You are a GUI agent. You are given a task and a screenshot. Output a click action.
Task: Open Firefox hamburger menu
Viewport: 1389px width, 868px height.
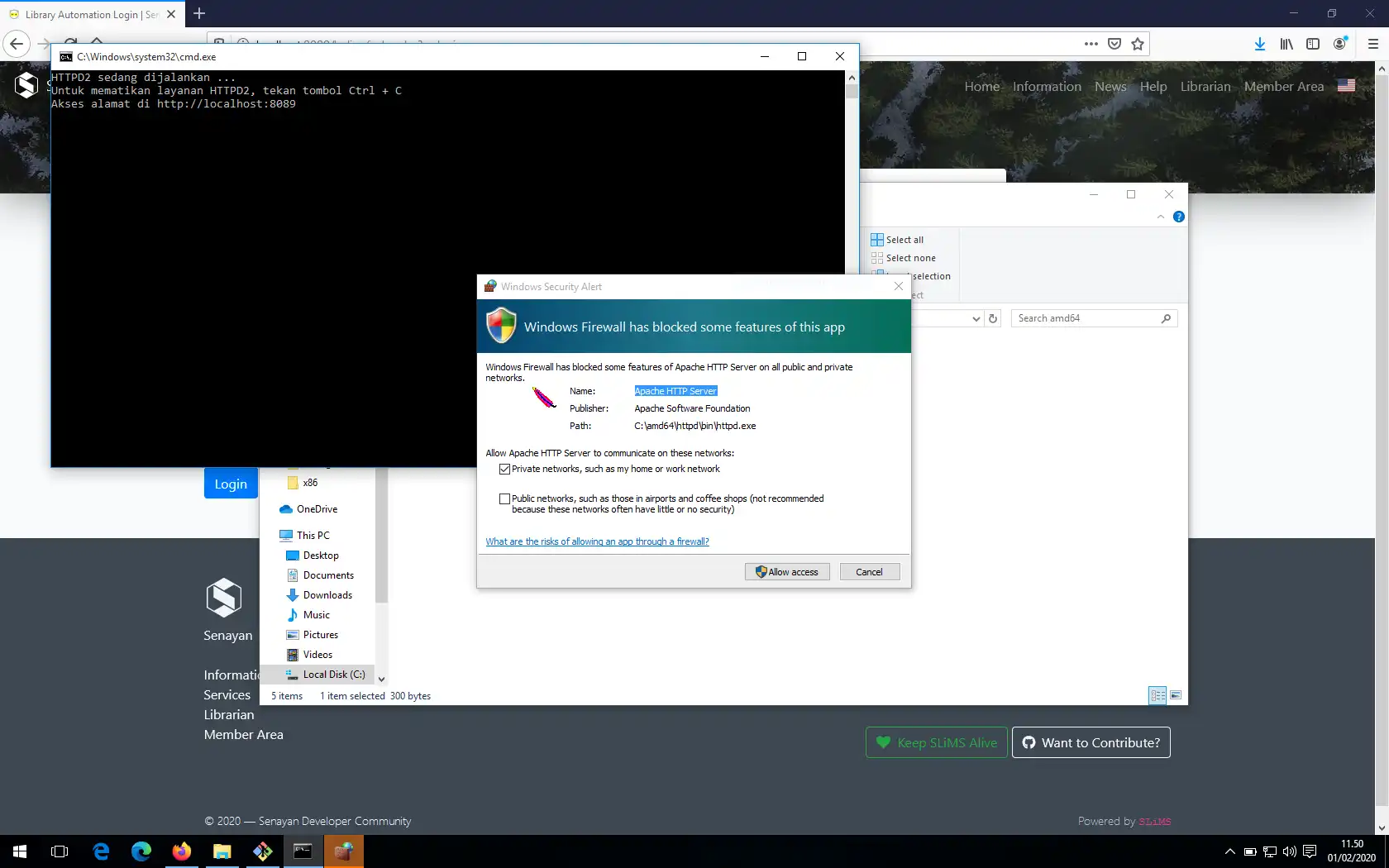click(x=1373, y=44)
